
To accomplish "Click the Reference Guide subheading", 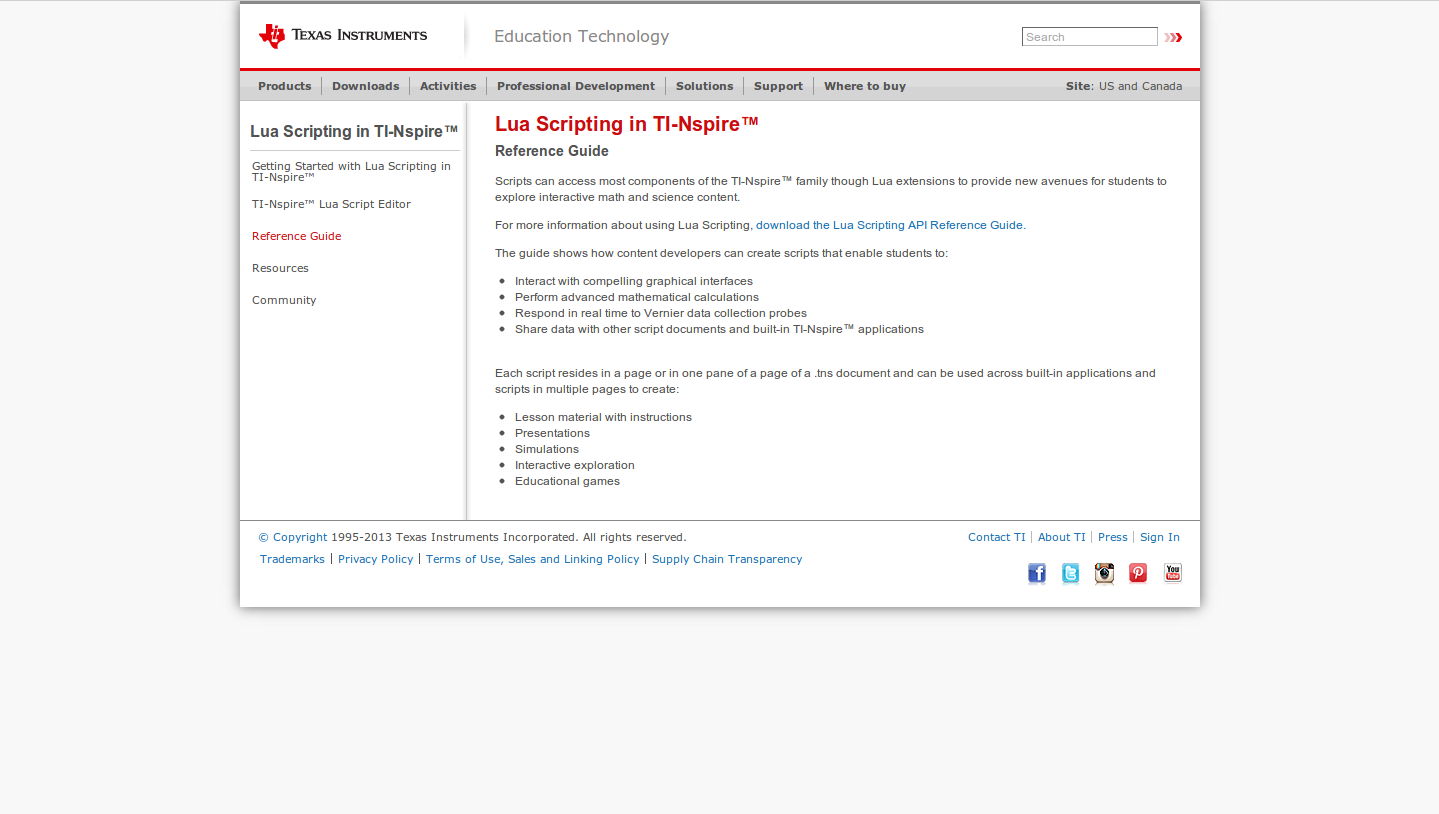I will (x=552, y=151).
